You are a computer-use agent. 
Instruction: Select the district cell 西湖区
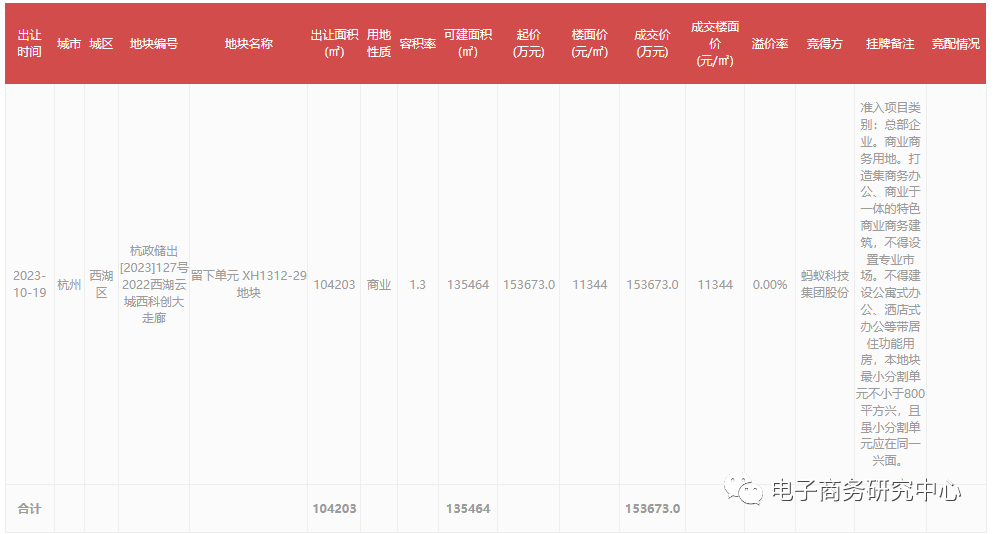coord(101,284)
